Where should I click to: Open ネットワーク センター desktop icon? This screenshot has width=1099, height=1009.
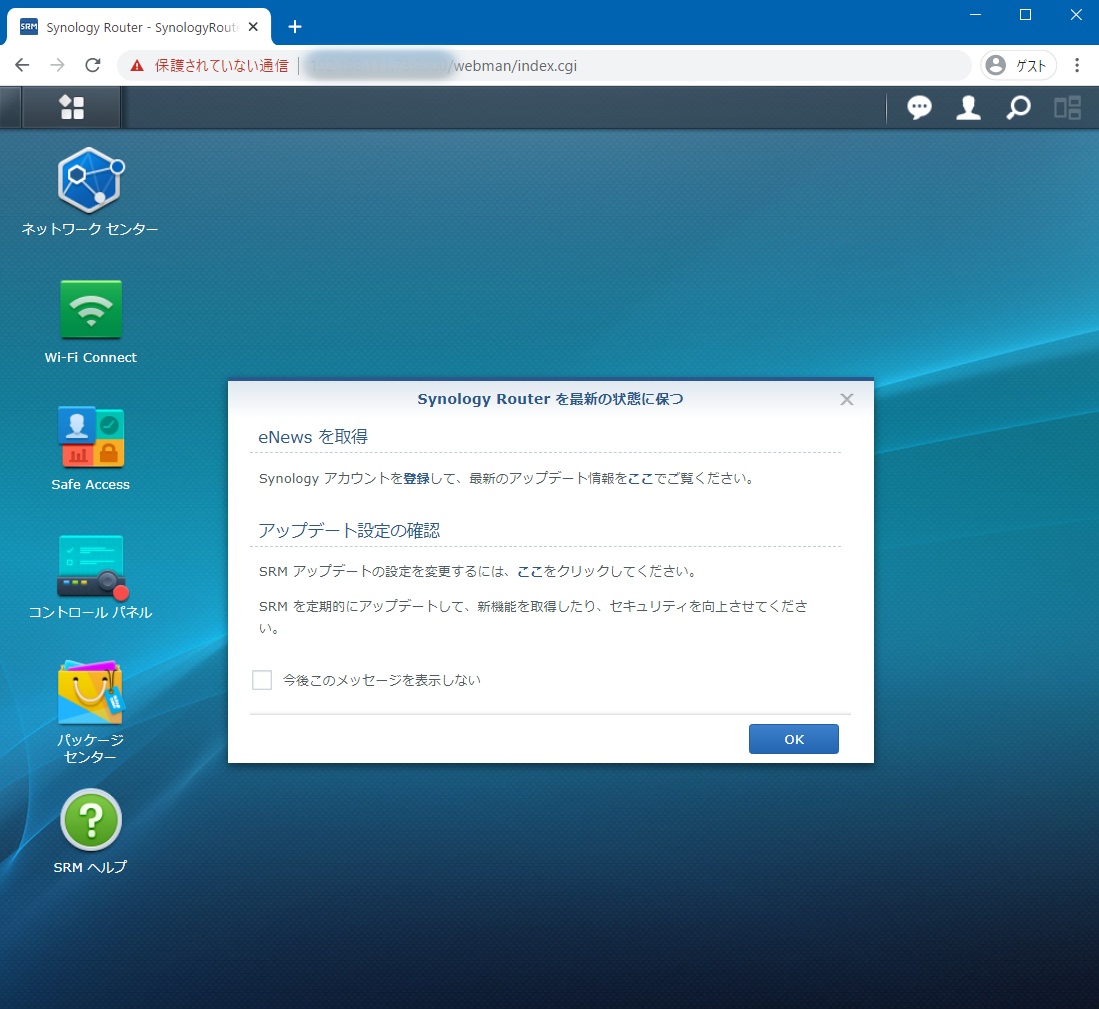[90, 192]
